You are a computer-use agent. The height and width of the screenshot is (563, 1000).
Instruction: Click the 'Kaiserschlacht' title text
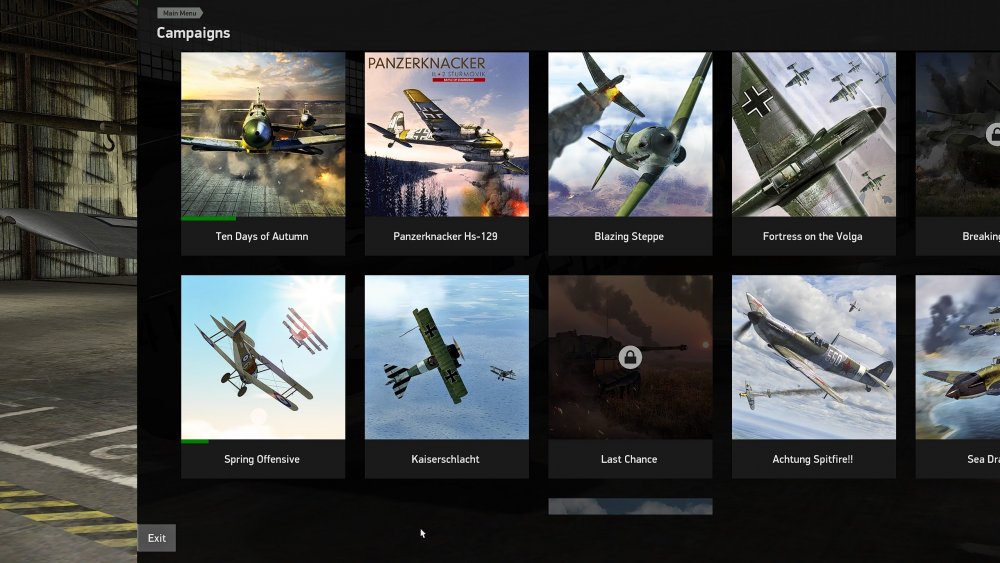point(445,459)
